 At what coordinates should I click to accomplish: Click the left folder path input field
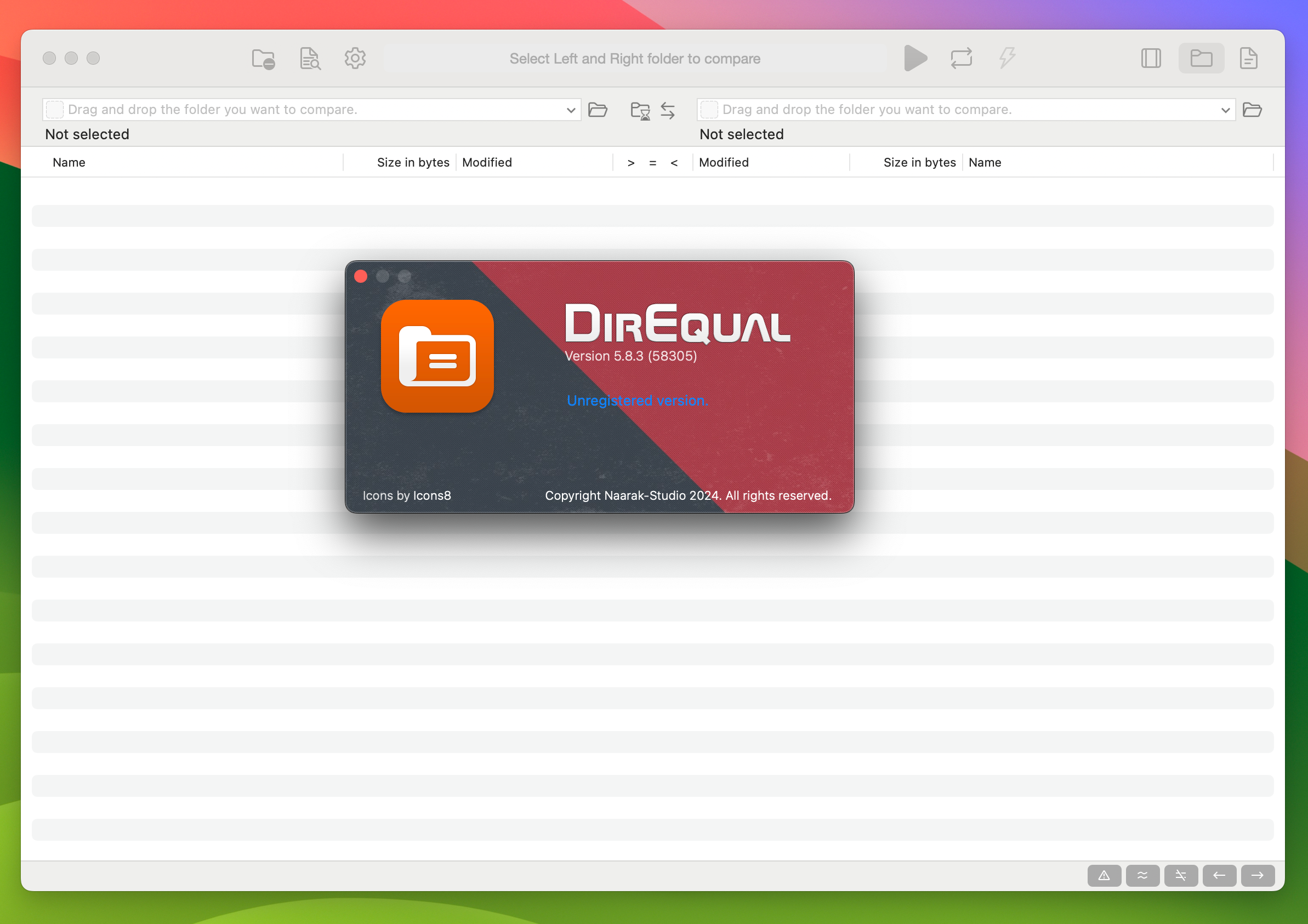click(311, 110)
